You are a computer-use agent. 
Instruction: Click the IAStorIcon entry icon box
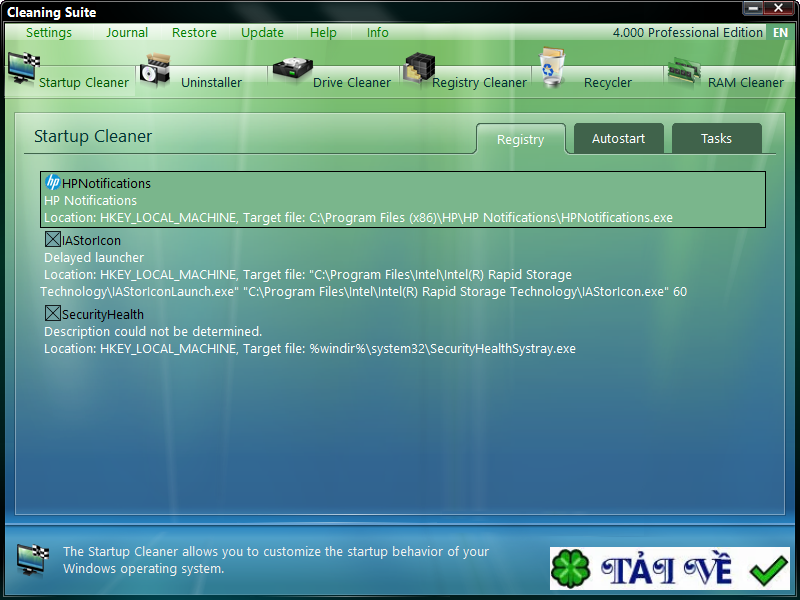53,239
